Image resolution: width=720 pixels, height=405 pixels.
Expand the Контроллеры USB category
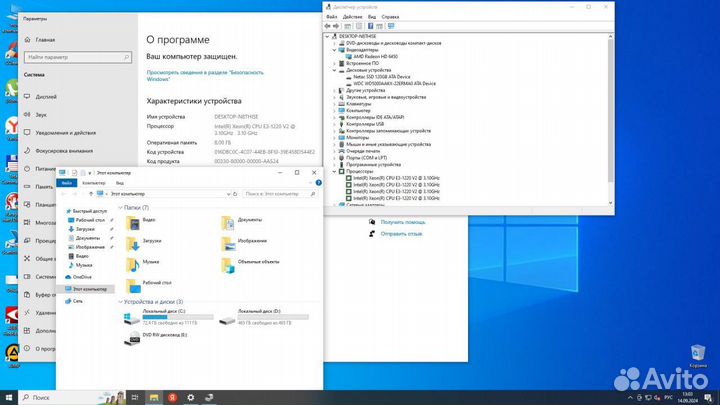pos(334,124)
